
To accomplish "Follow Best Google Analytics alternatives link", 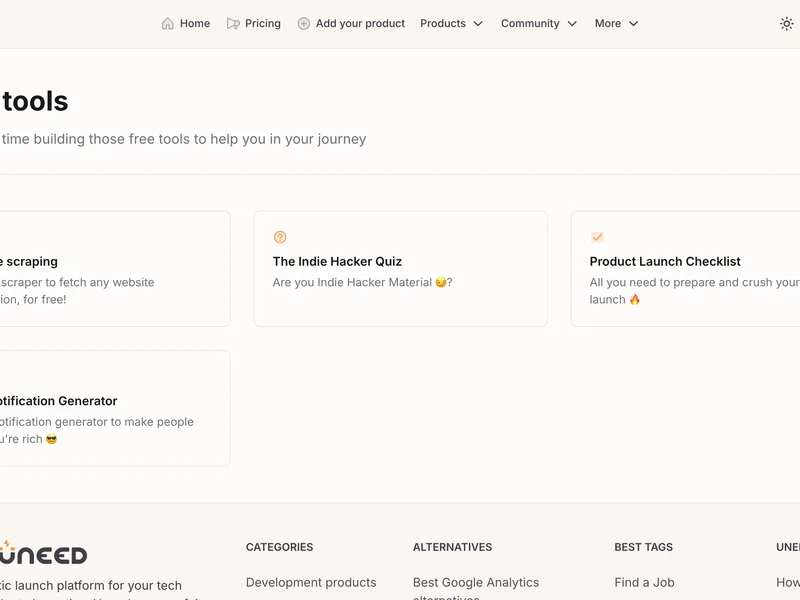I will click(476, 588).
